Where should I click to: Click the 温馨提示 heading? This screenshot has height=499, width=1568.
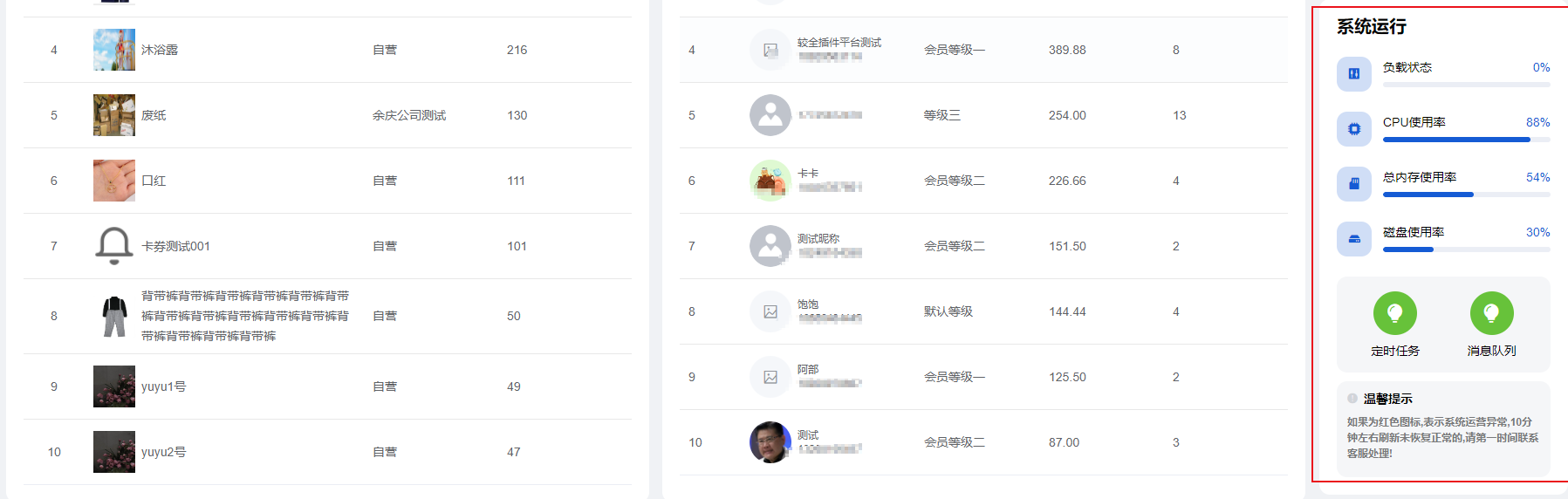[1387, 399]
